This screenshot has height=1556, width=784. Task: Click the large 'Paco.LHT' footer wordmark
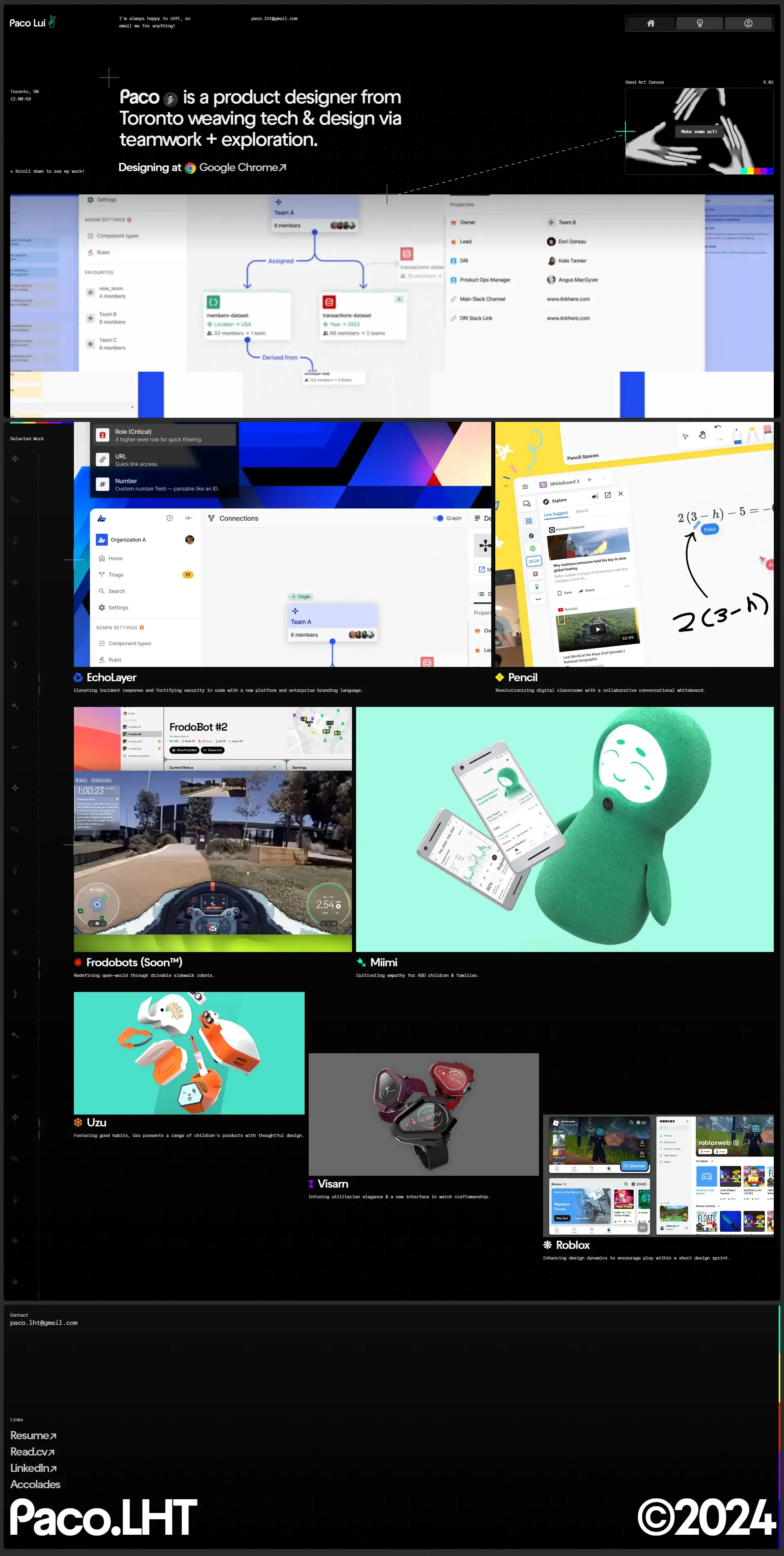pyautogui.click(x=103, y=1517)
